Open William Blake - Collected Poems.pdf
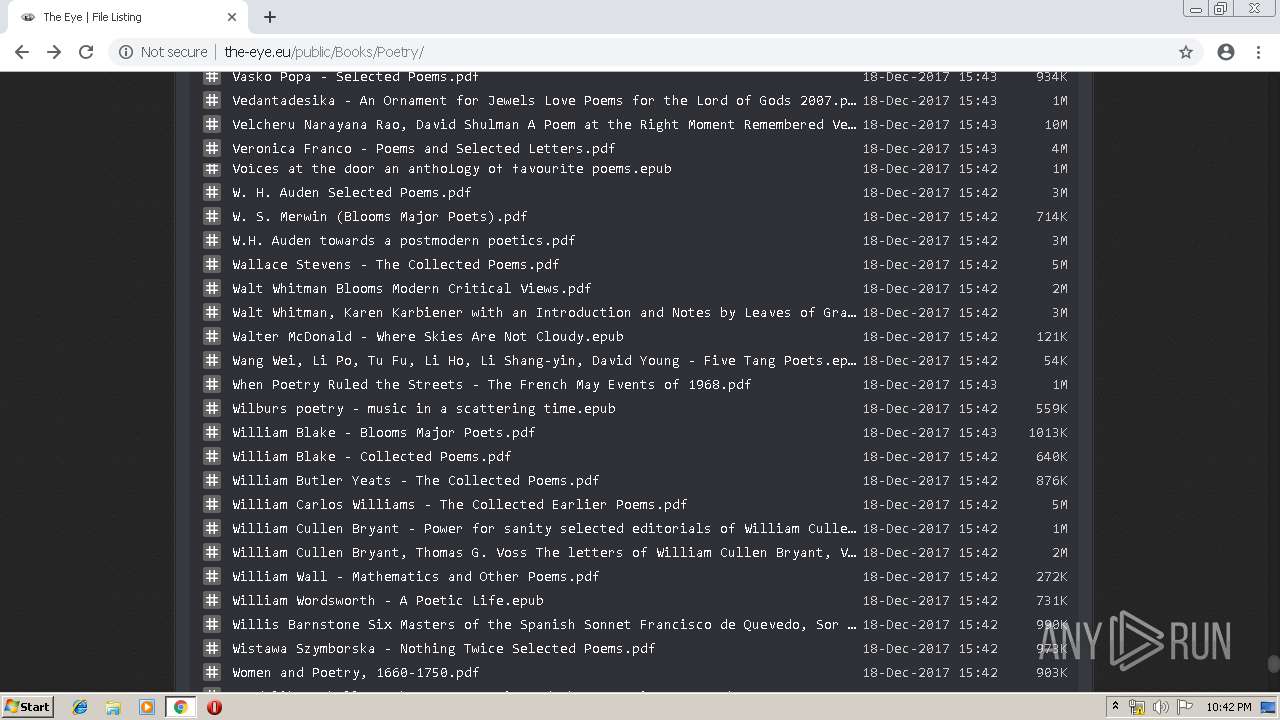This screenshot has width=1280, height=720. click(371, 456)
